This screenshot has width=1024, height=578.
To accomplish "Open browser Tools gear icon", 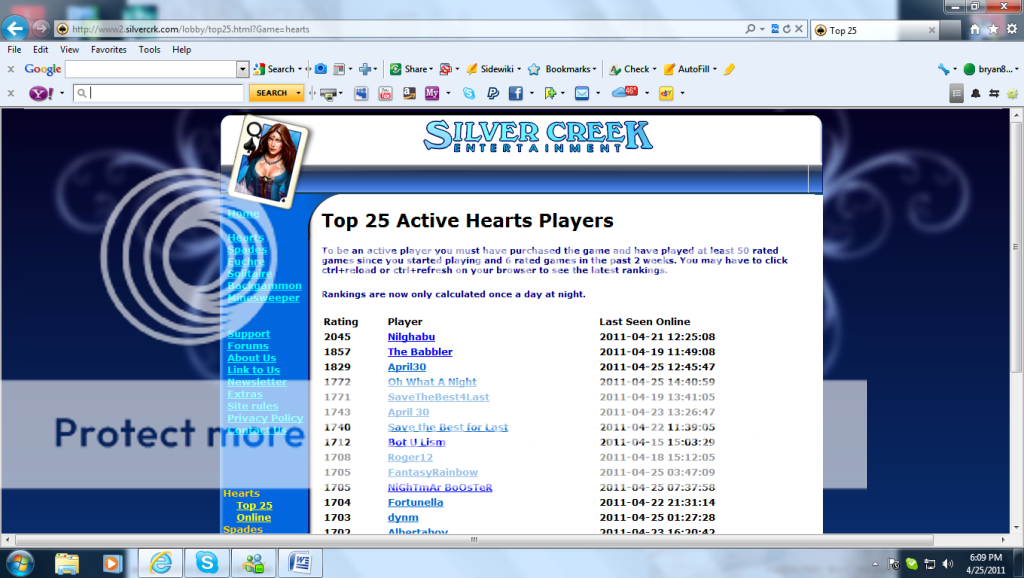I will [1012, 29].
